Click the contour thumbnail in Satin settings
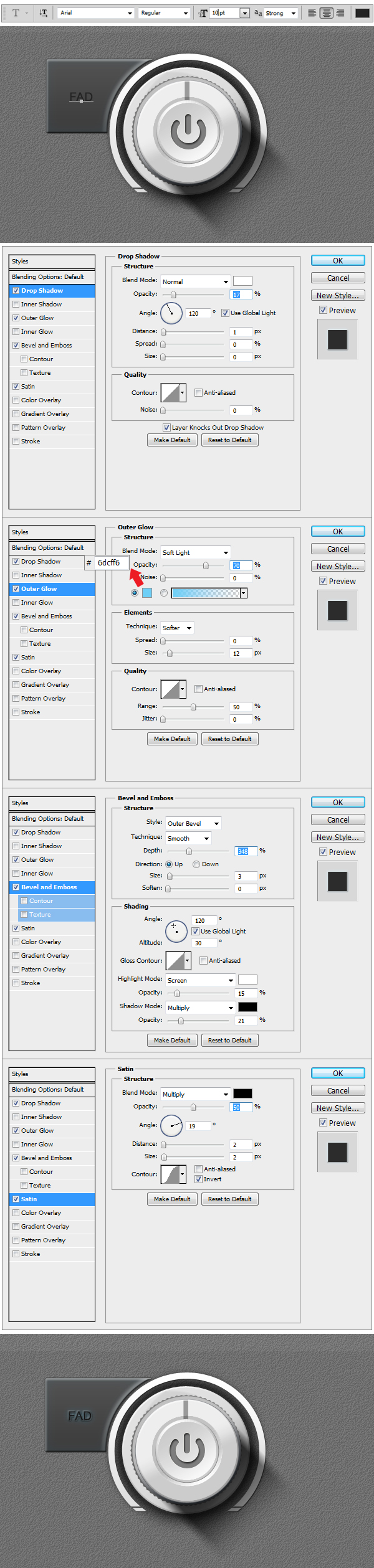Image resolution: width=374 pixels, height=1568 pixels. tap(170, 1174)
